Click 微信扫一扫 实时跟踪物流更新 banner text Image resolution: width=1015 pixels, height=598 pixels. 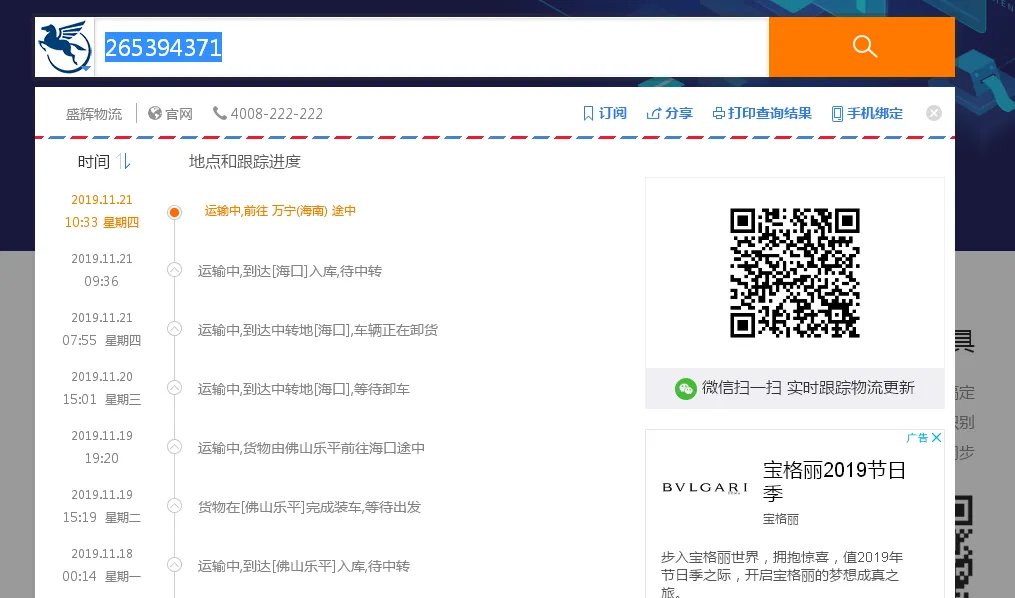pos(808,388)
